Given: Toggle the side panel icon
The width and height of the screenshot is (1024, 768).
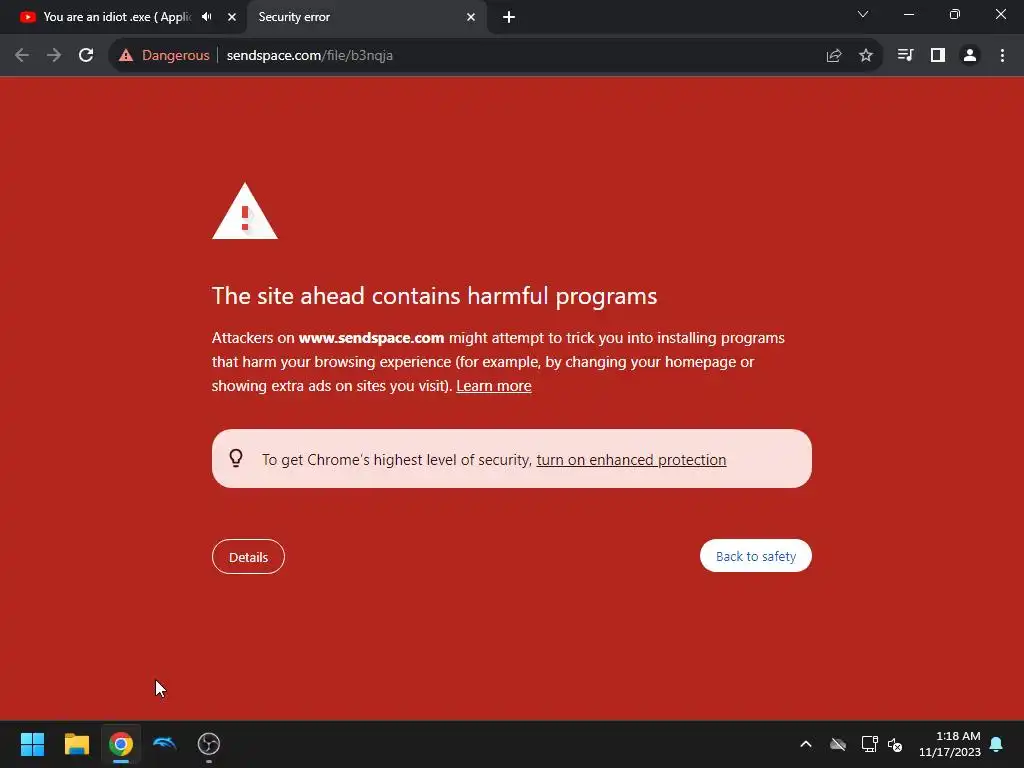Looking at the screenshot, I should pos(938,56).
